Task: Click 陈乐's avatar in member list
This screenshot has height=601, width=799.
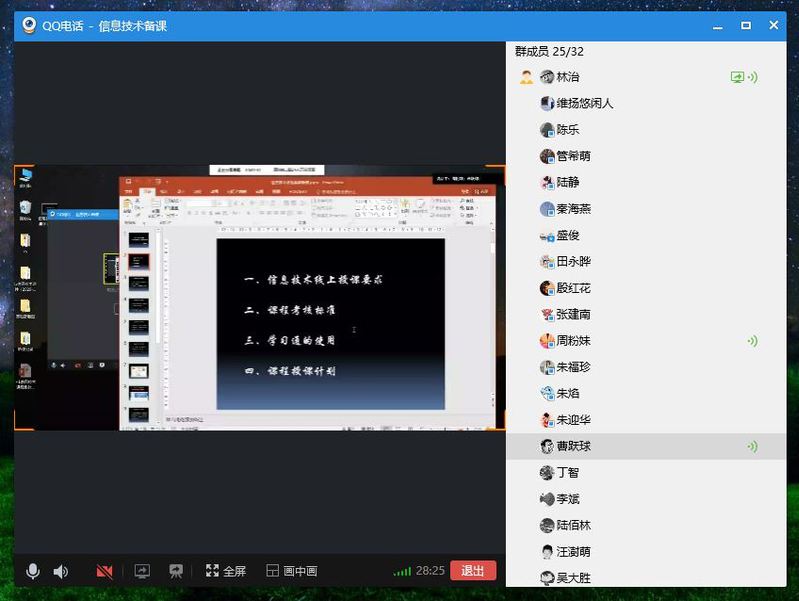Action: 547,130
